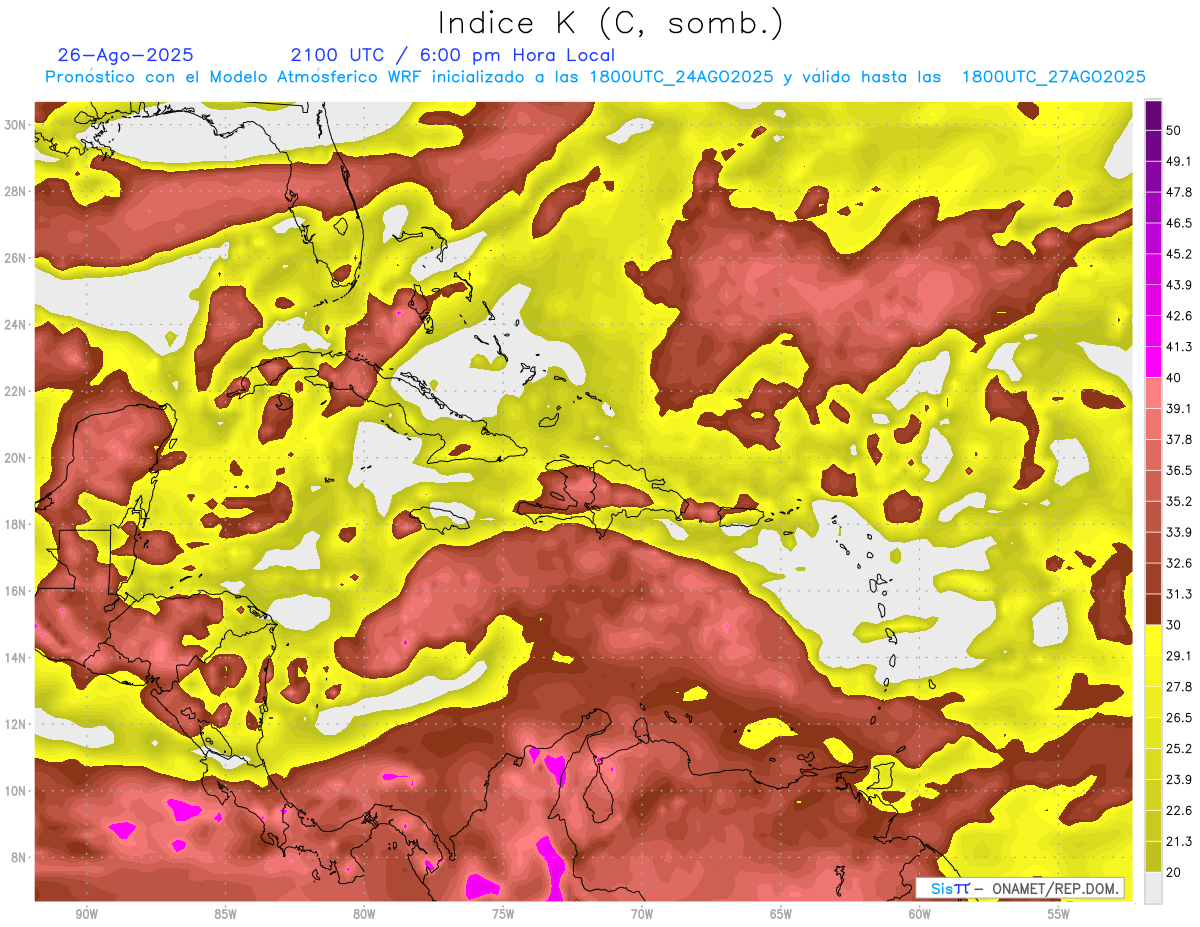Screen dimensions: 1200x927
Task: Click the time label "2100 UTC / 6:00 pm Hora Local"
Action: [453, 55]
